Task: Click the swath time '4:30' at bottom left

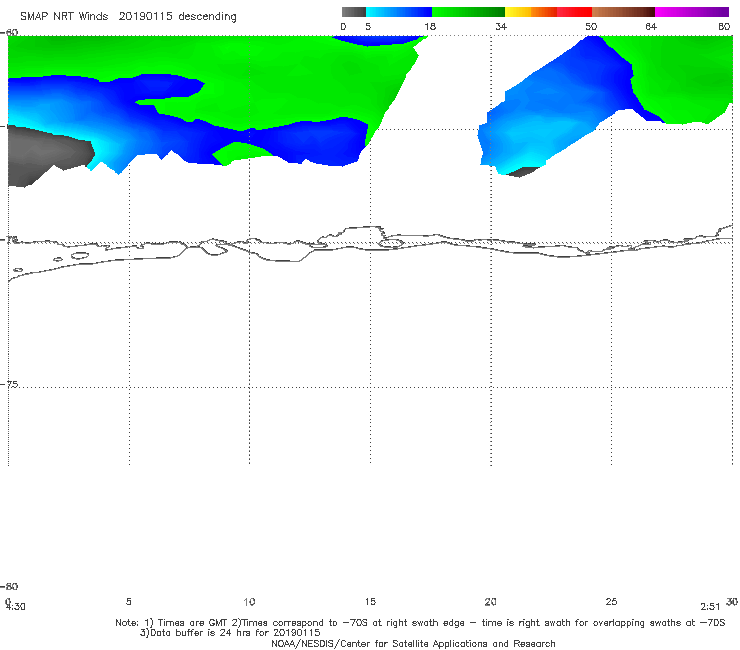Action: click(x=16, y=607)
